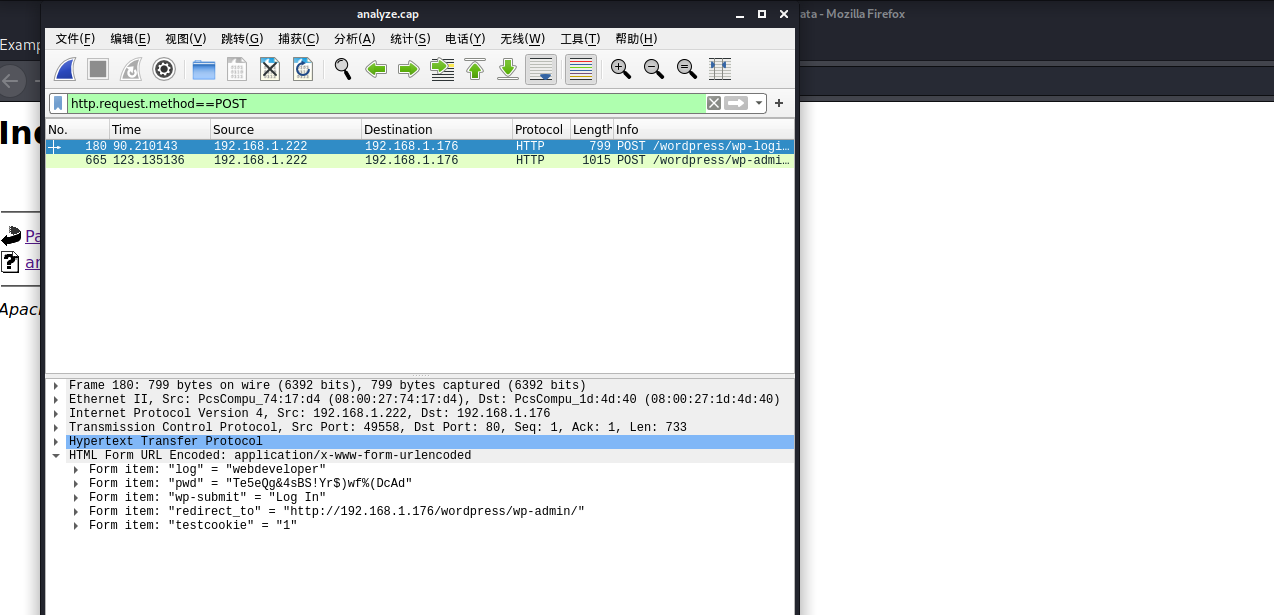Click the stop capture square icon
This screenshot has width=1274, height=615.
[x=98, y=69]
